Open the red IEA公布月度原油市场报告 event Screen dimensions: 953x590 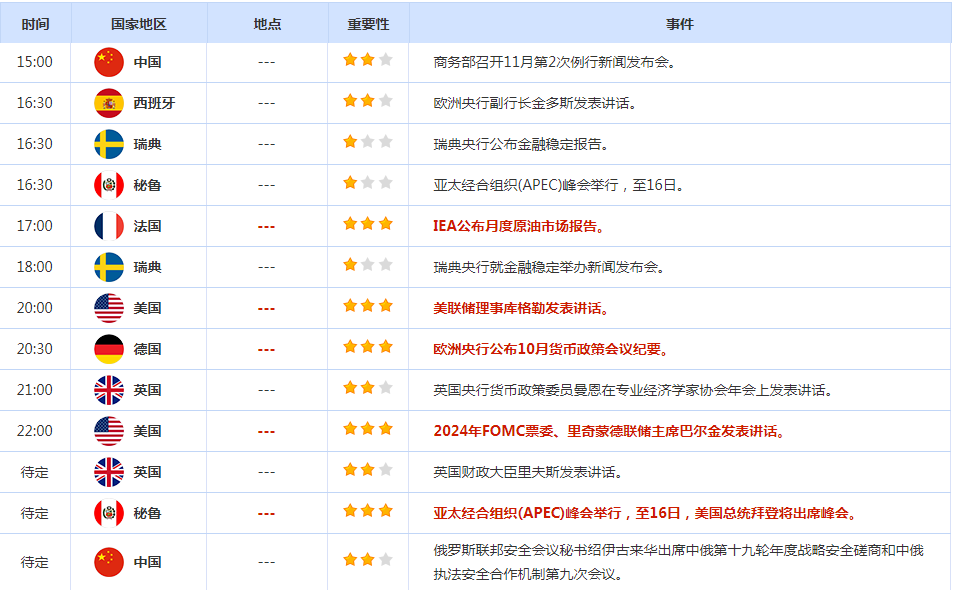(x=519, y=226)
